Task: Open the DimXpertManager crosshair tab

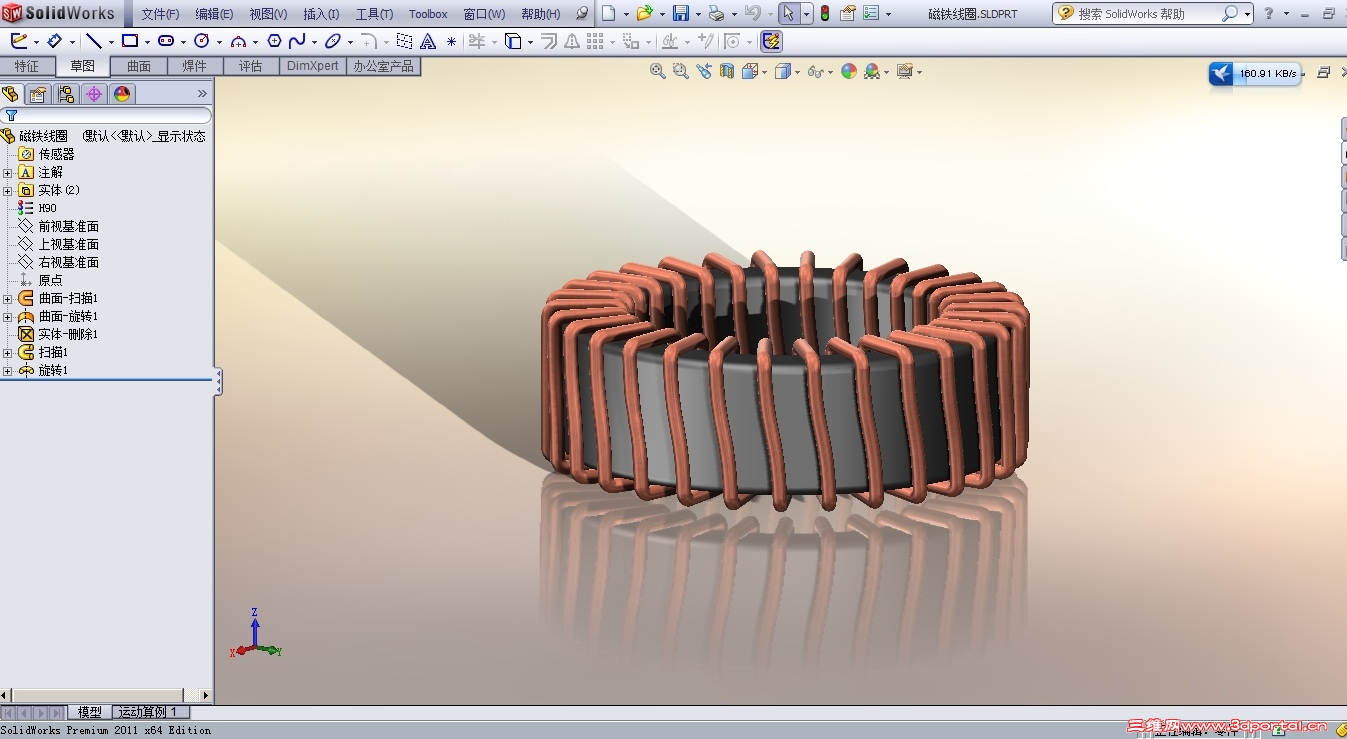Action: [94, 94]
